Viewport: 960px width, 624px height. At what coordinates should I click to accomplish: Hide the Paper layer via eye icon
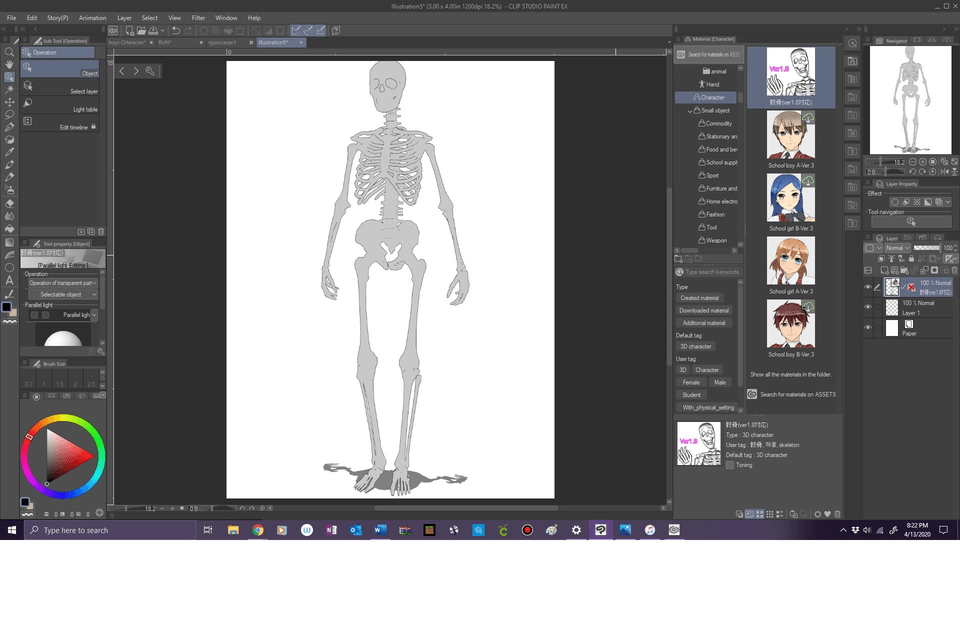(x=867, y=327)
